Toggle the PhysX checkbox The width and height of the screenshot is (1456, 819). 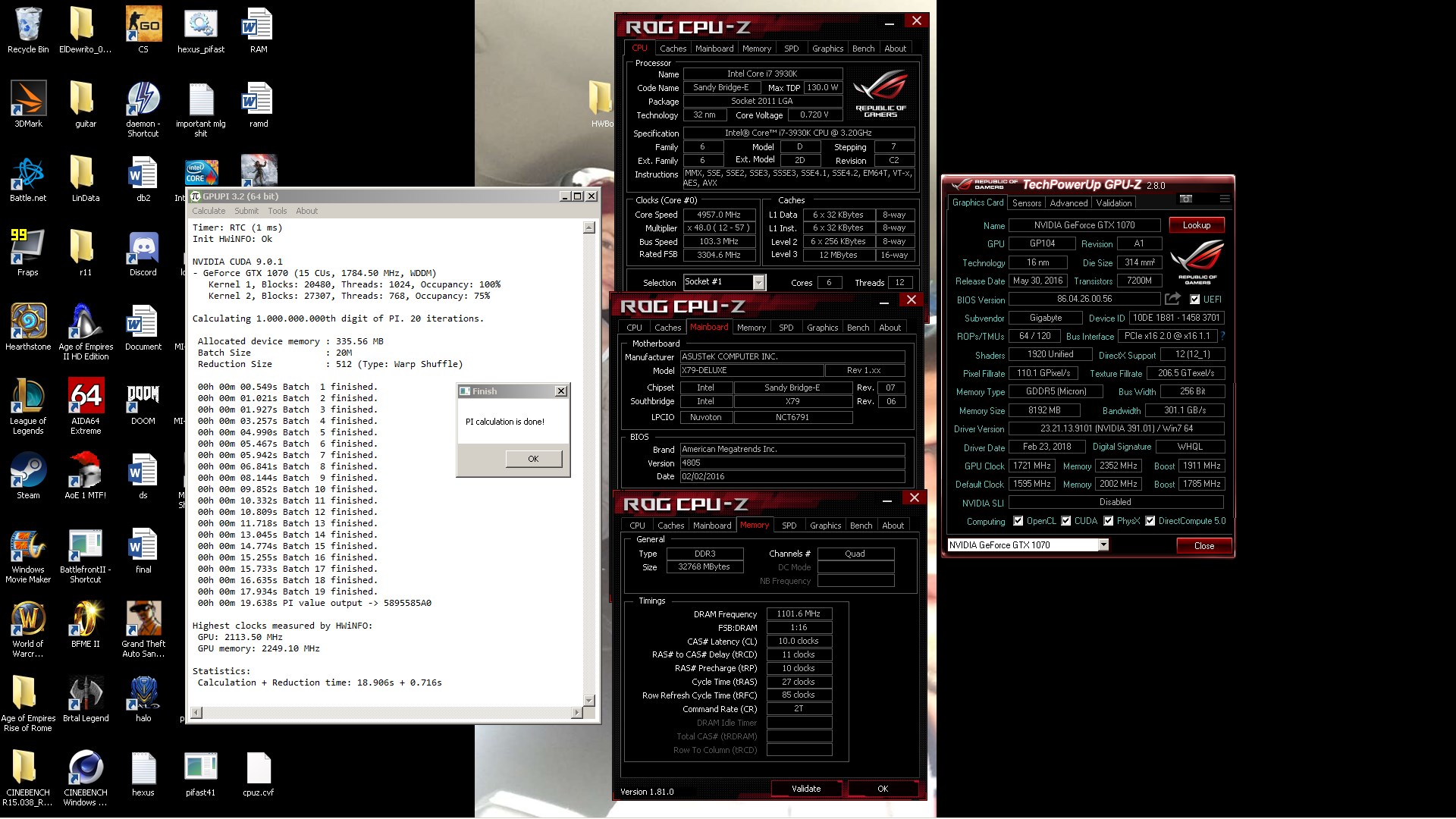[1109, 521]
